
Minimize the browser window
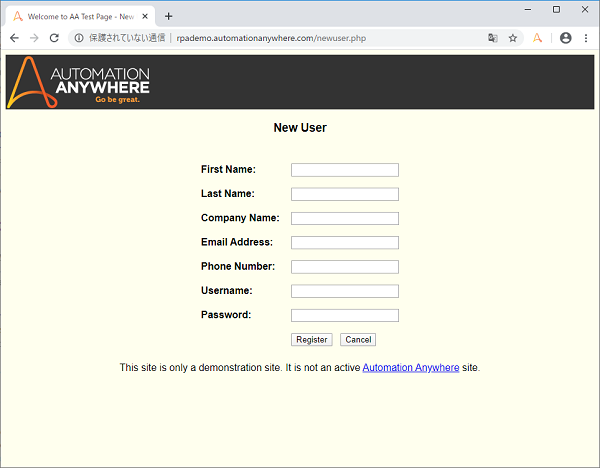[528, 10]
